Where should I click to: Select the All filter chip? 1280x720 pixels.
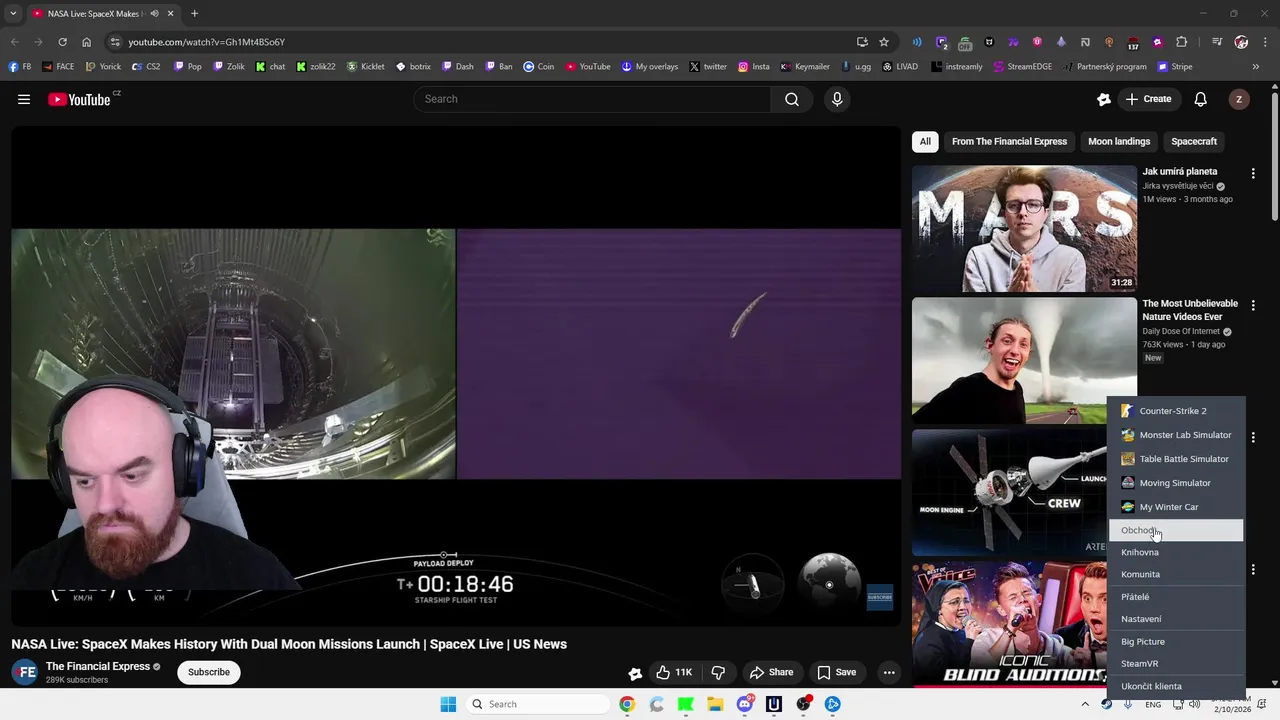point(925,141)
